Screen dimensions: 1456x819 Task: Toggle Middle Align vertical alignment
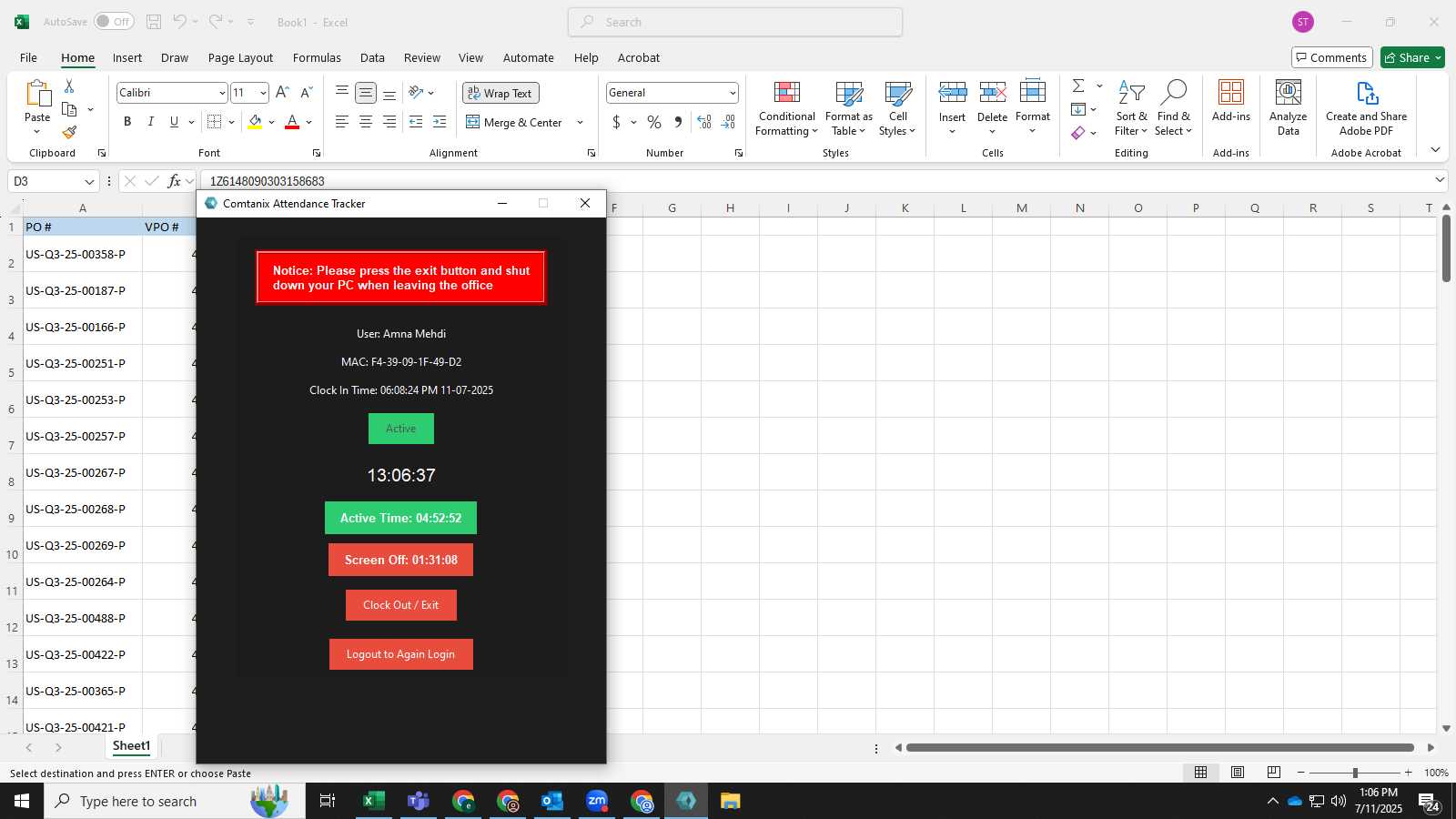[x=366, y=93]
